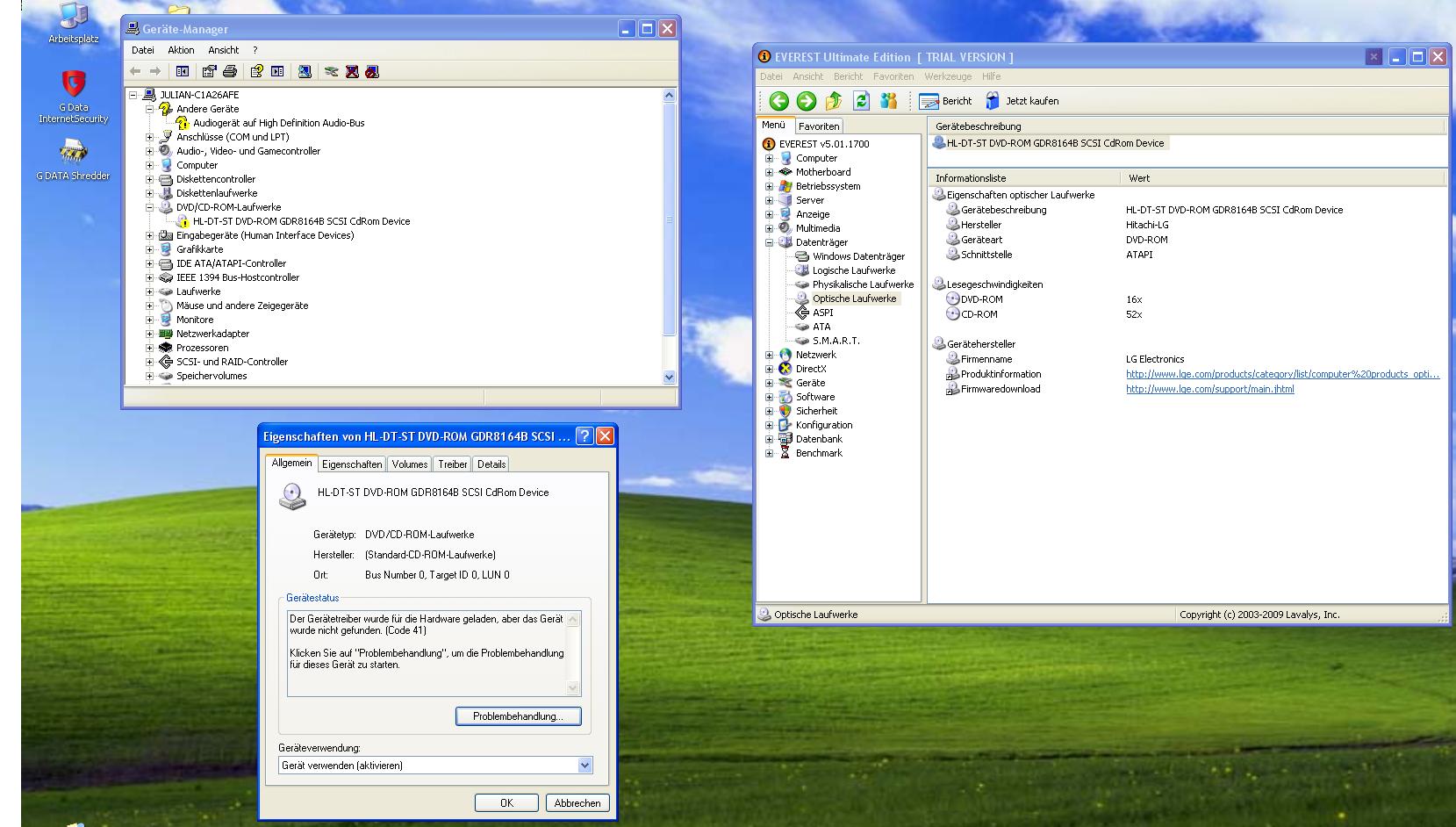This screenshot has height=827, width=1456.
Task: Open the Geräteverwendung dropdown
Action: coord(585,766)
